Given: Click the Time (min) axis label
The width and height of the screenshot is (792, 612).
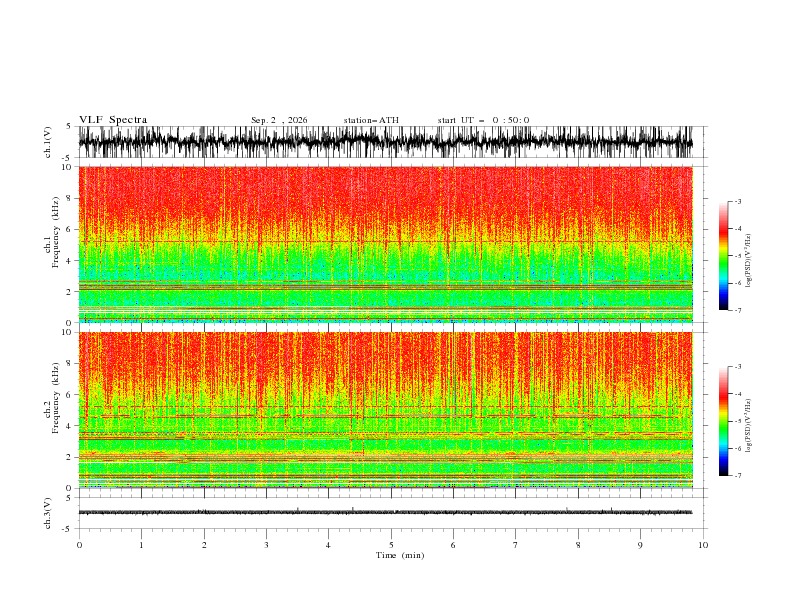Looking at the screenshot, I should click(400, 555).
